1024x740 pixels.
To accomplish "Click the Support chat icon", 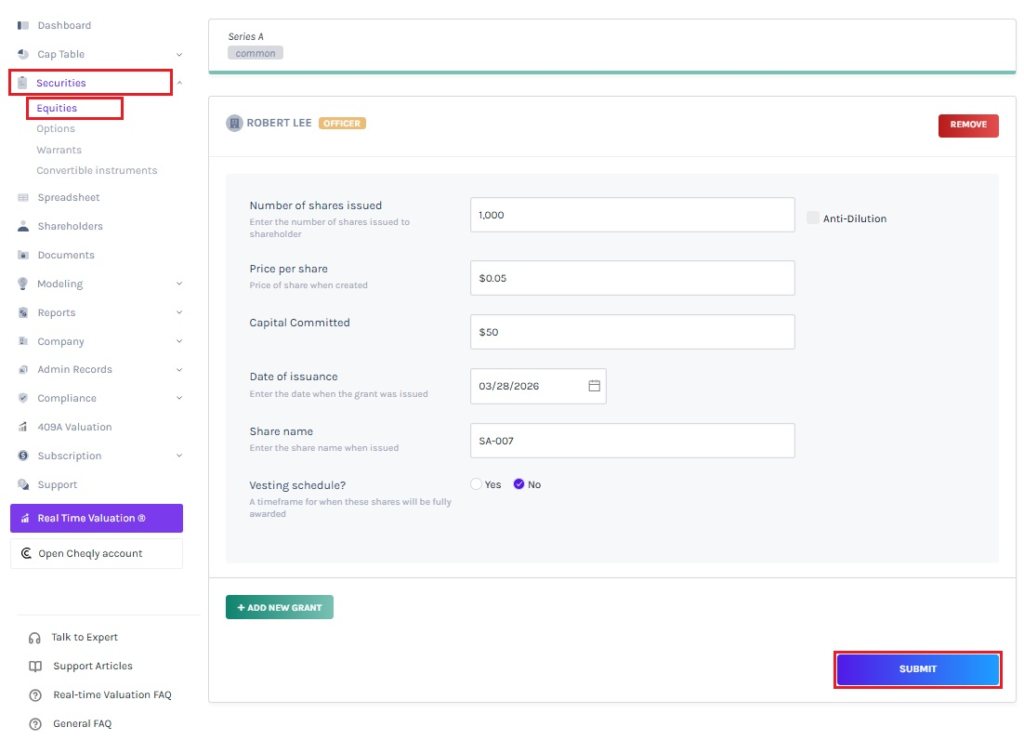I will coord(23,485).
